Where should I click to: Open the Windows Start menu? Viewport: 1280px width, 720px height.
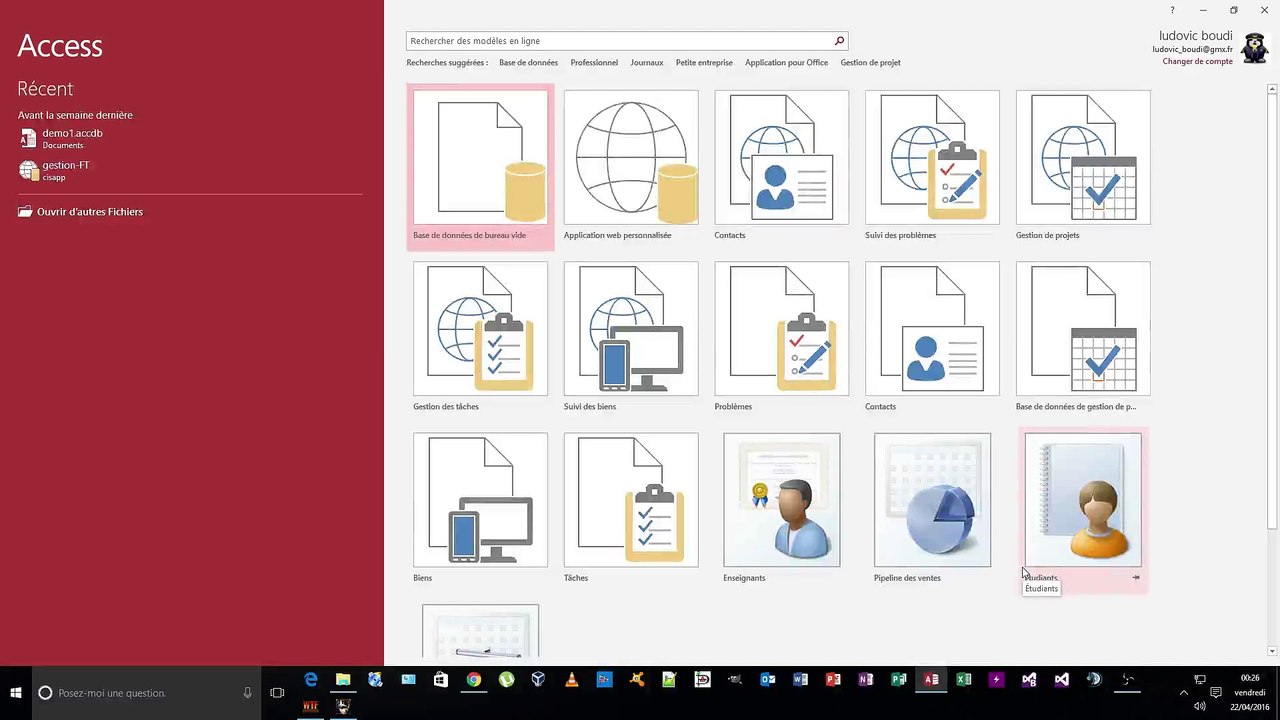tap(16, 692)
